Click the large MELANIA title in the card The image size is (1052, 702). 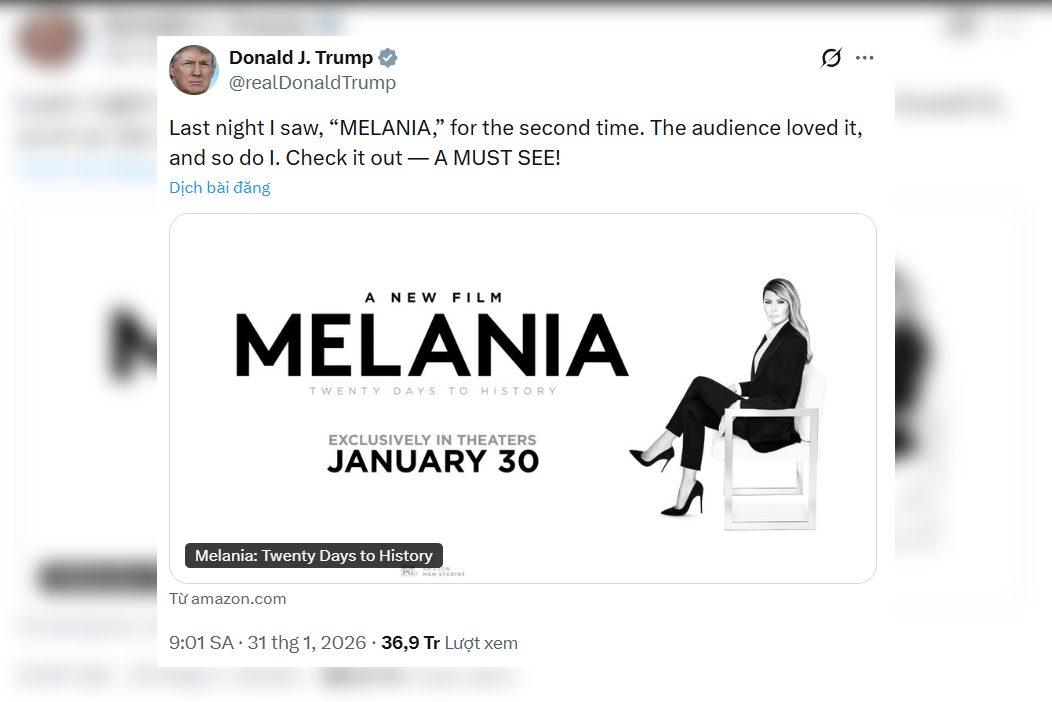click(431, 345)
